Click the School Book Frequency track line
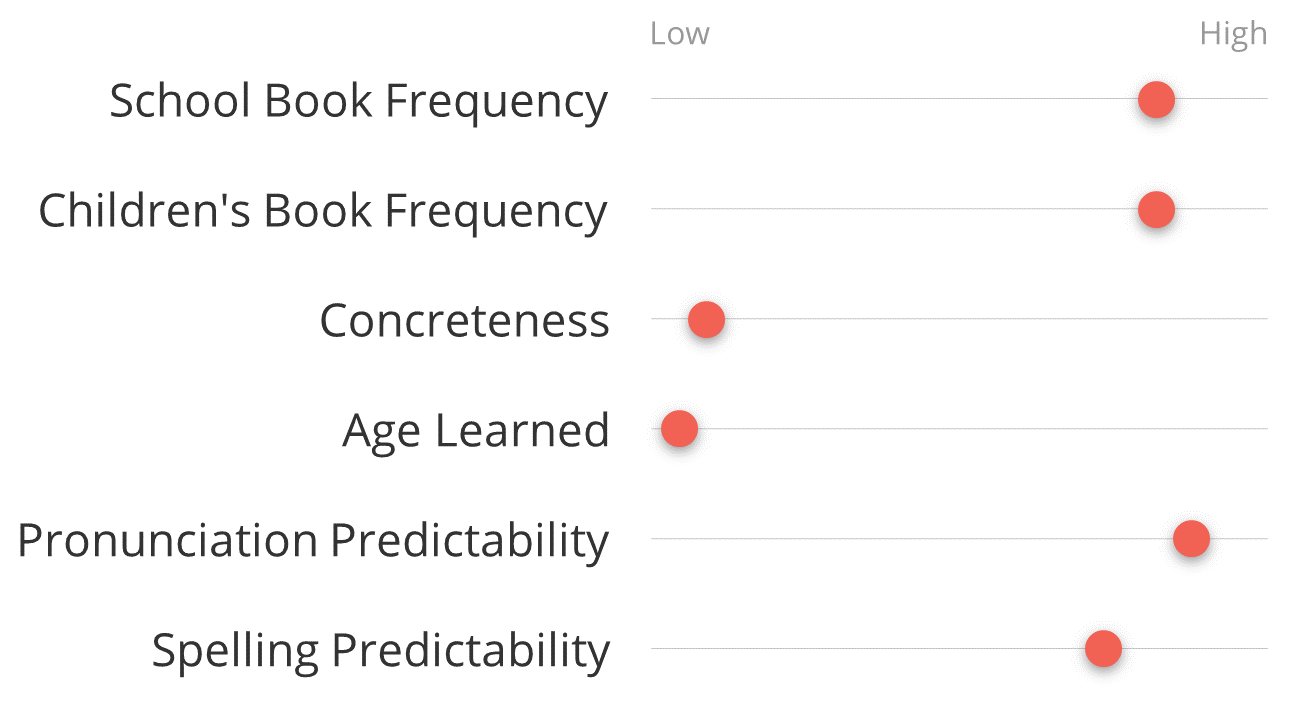The height and width of the screenshot is (710, 1302). click(959, 99)
